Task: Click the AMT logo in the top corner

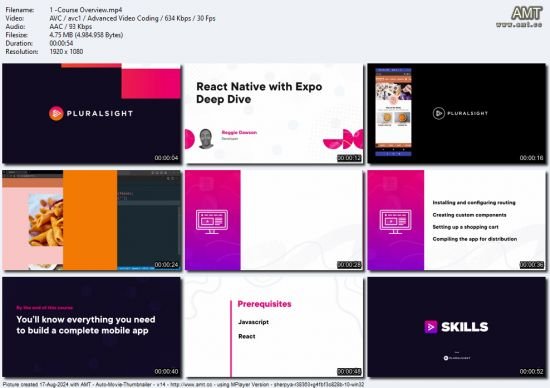Action: pyautogui.click(x=526, y=13)
